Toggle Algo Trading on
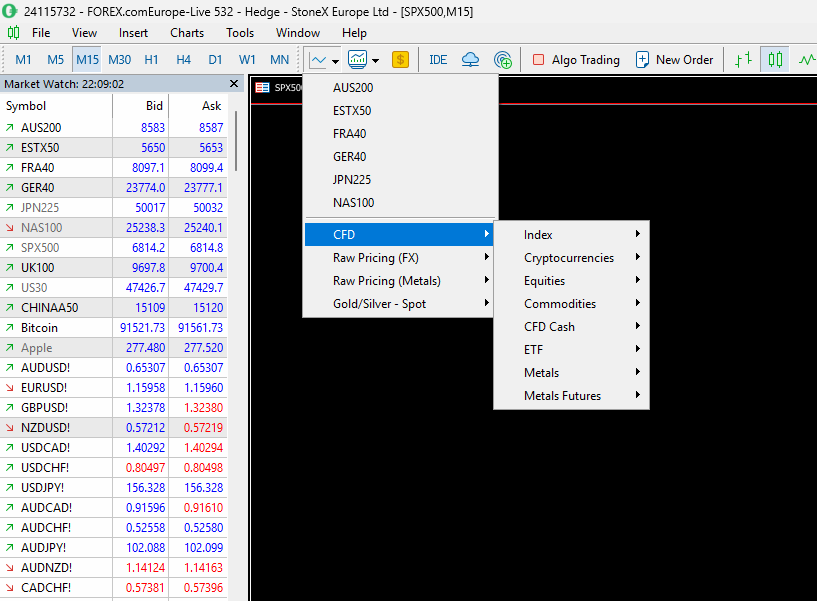The image size is (817, 601). (575, 60)
